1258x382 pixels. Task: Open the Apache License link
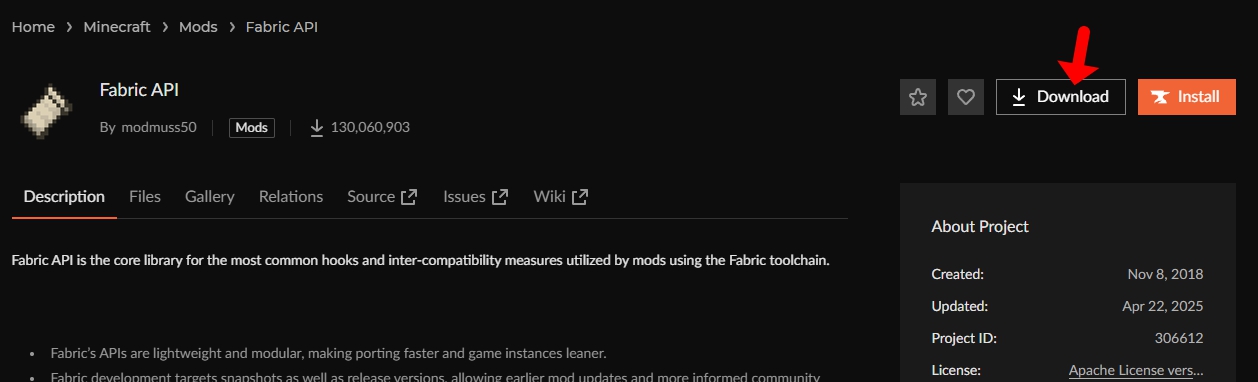tap(1136, 370)
